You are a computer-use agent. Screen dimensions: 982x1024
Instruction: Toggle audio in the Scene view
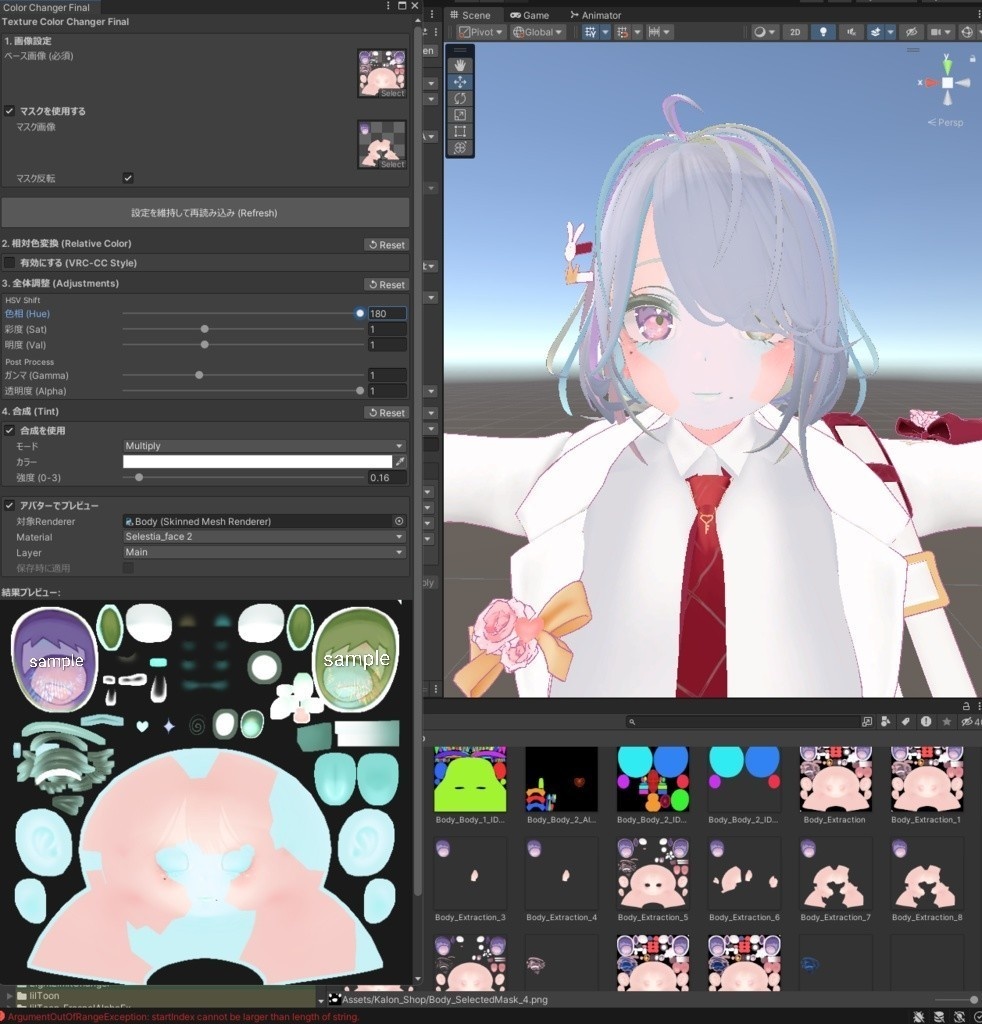tap(851, 31)
